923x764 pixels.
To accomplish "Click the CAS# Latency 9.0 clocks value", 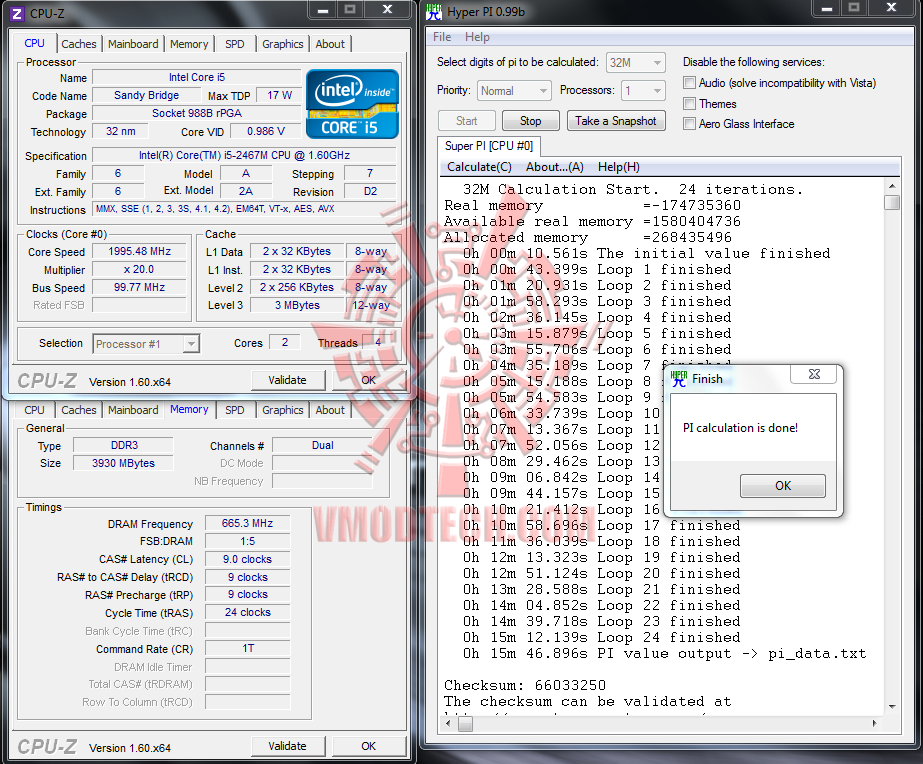I will tap(247, 559).
